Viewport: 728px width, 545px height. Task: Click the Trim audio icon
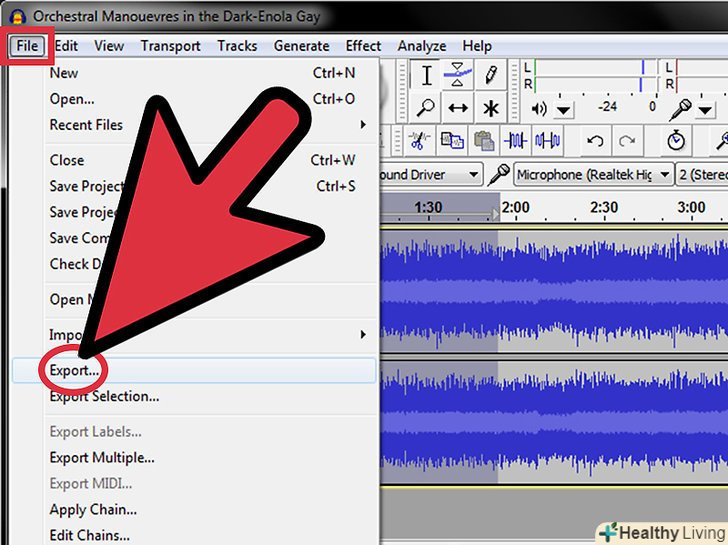pyautogui.click(x=515, y=140)
